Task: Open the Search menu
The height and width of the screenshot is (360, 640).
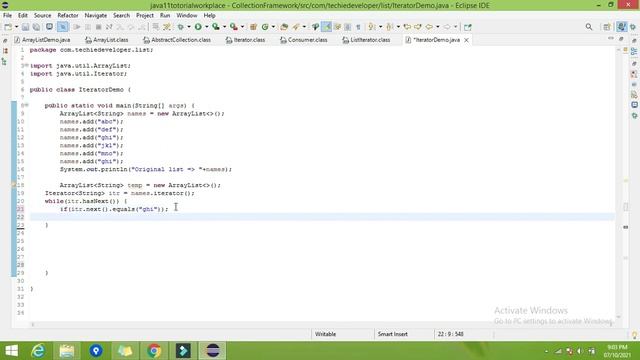Action: coord(121,16)
